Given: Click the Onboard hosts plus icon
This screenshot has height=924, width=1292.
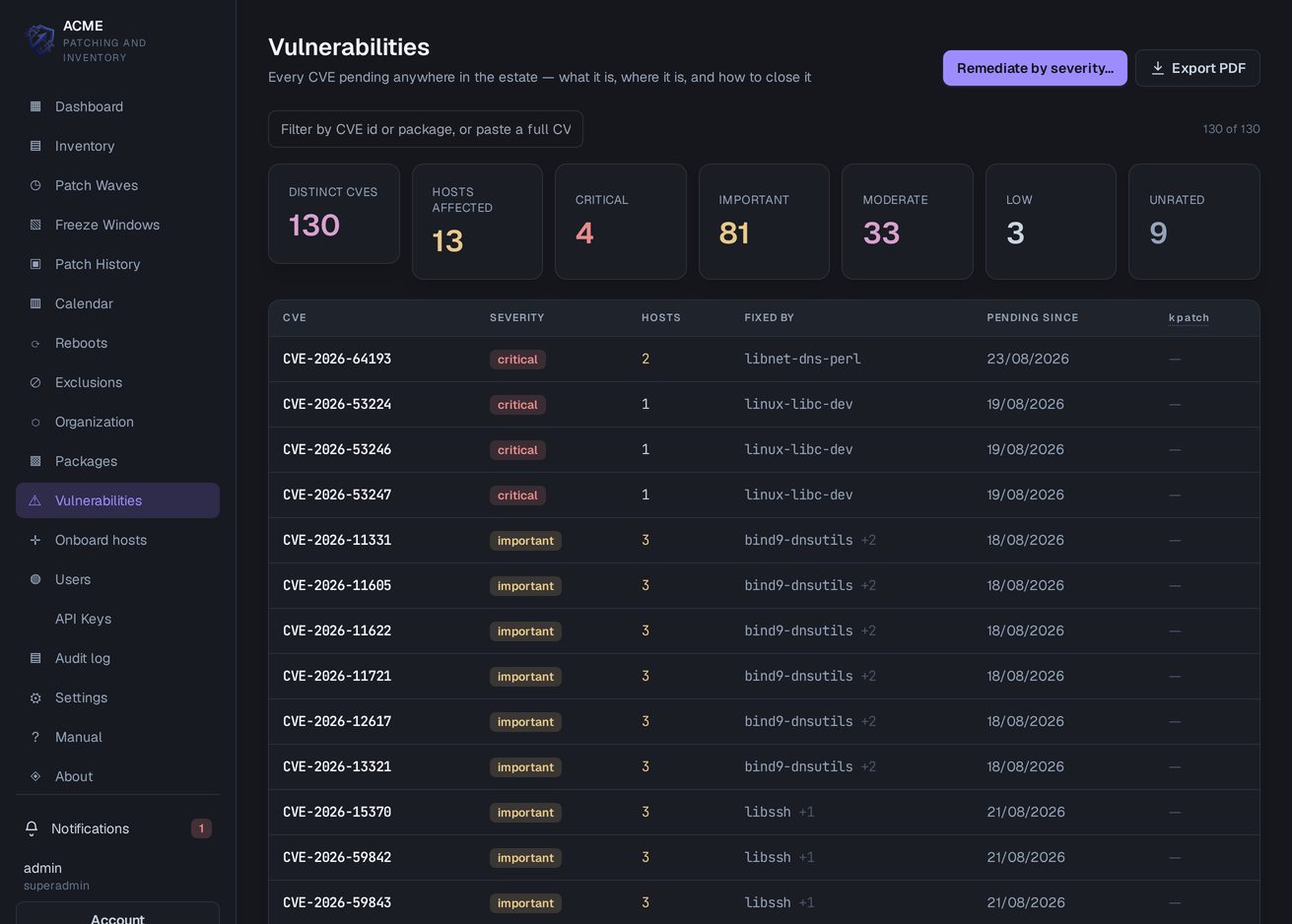Looking at the screenshot, I should pos(35,540).
